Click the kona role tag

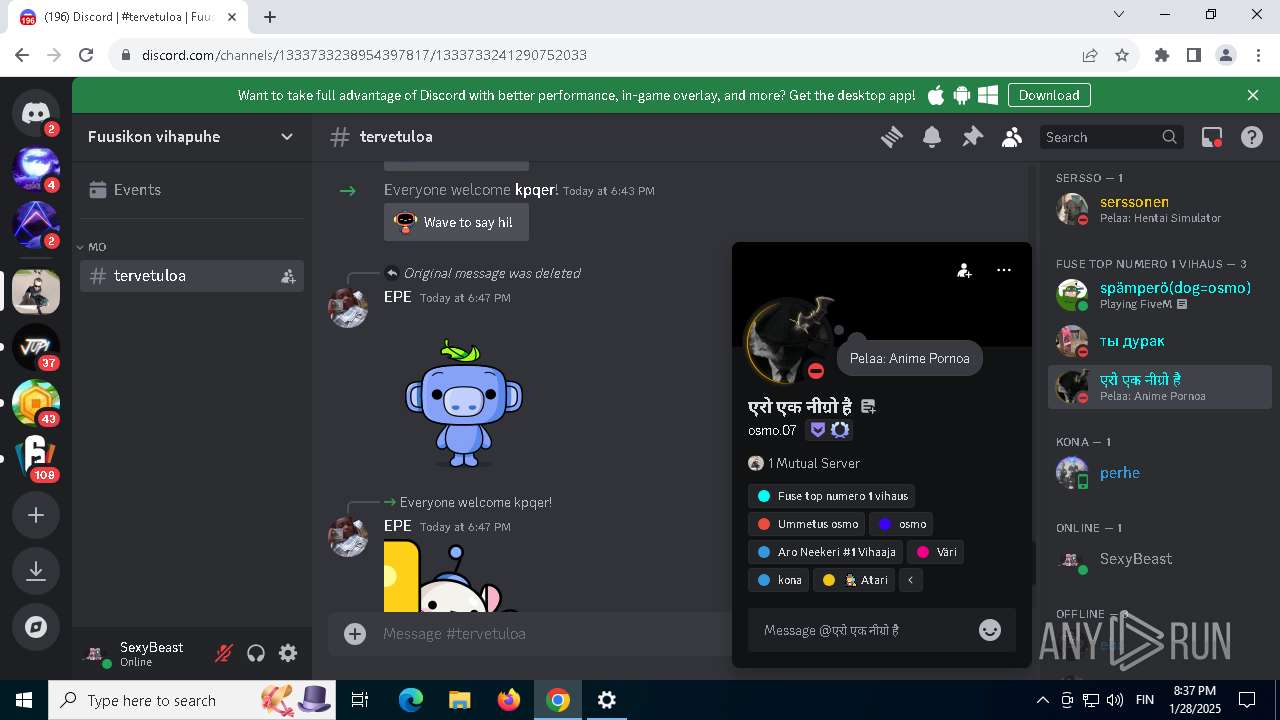click(x=778, y=580)
